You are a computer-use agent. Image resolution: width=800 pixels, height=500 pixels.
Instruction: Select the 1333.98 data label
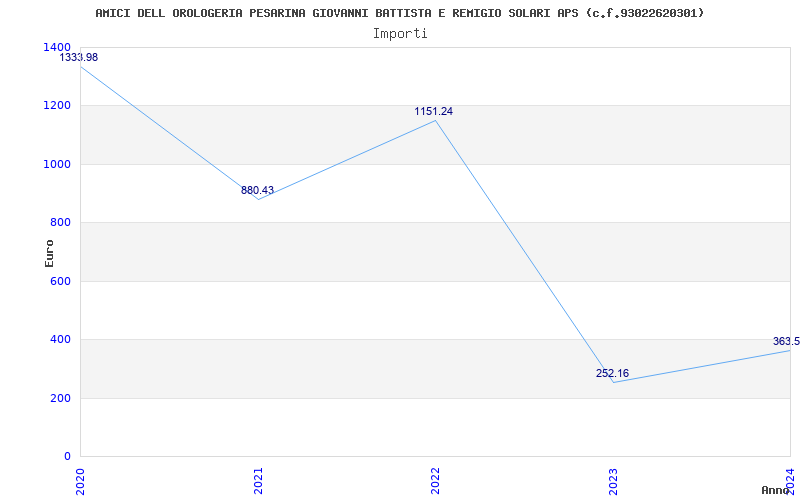click(79, 57)
